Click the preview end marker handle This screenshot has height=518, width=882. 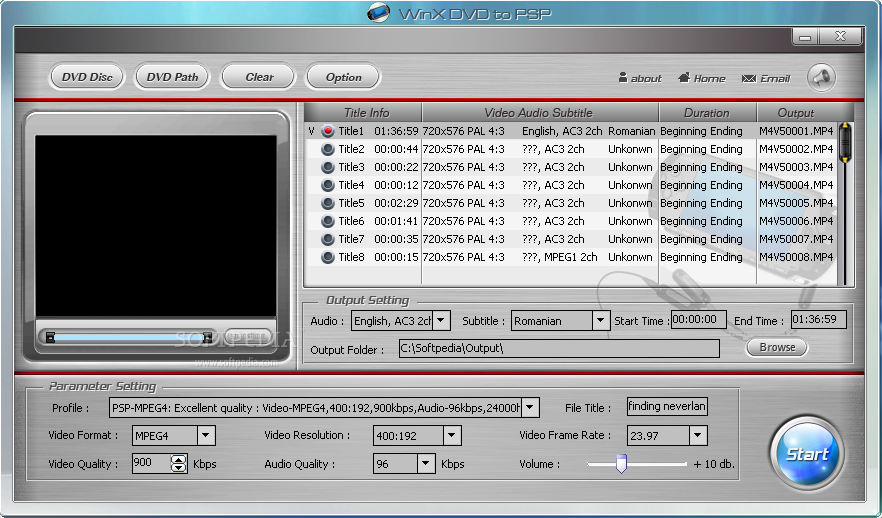208,337
